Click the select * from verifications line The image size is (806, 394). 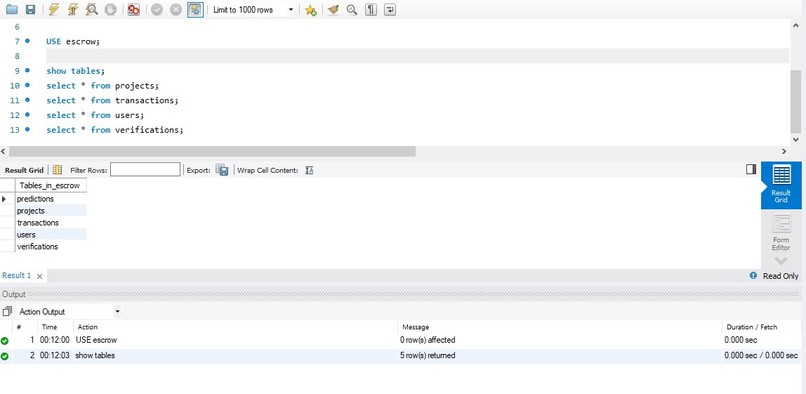pos(115,130)
